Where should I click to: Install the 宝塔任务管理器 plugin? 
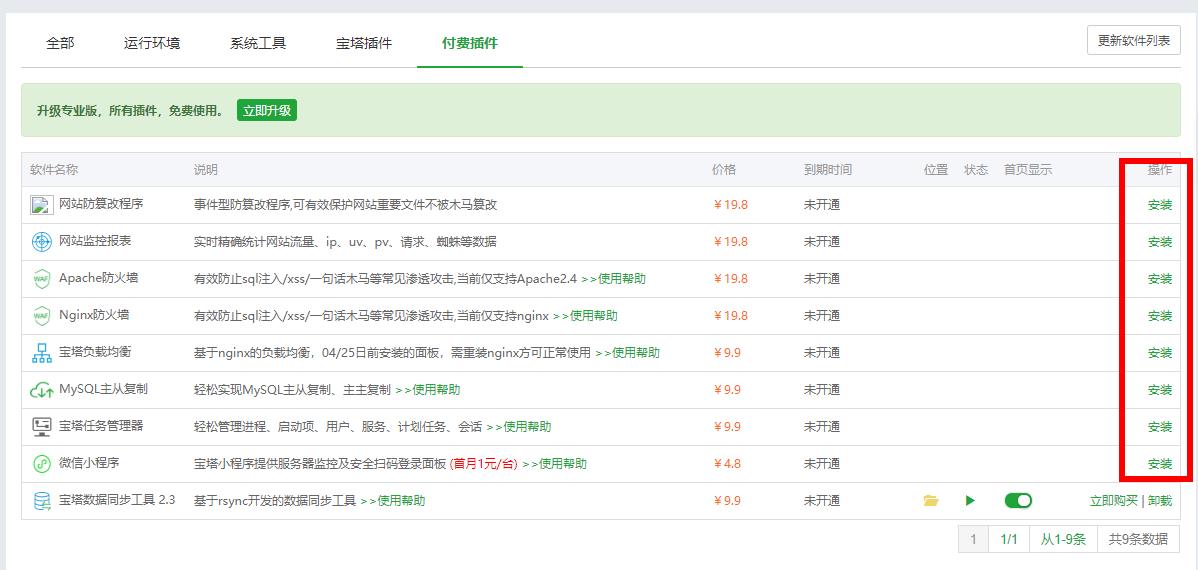pyautogui.click(x=1160, y=426)
